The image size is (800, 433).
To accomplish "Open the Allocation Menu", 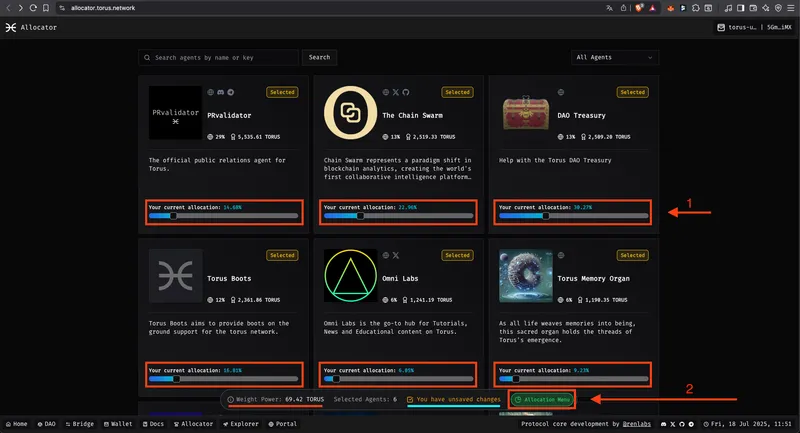I will click(x=543, y=399).
